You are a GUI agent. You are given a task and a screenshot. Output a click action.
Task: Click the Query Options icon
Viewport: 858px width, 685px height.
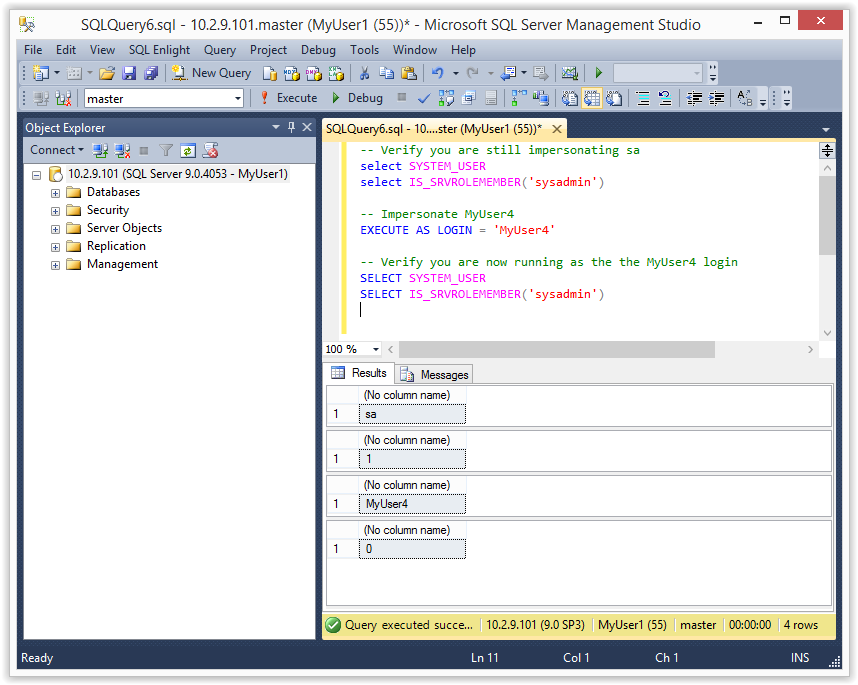point(468,98)
